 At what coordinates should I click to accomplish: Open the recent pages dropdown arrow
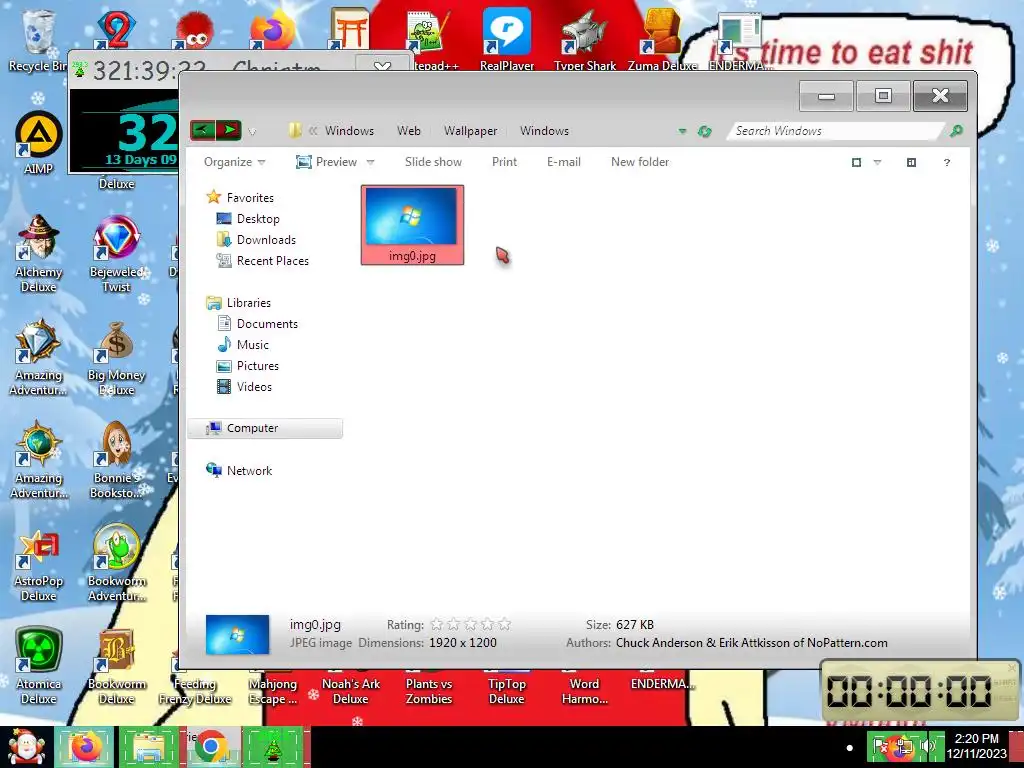coord(252,132)
